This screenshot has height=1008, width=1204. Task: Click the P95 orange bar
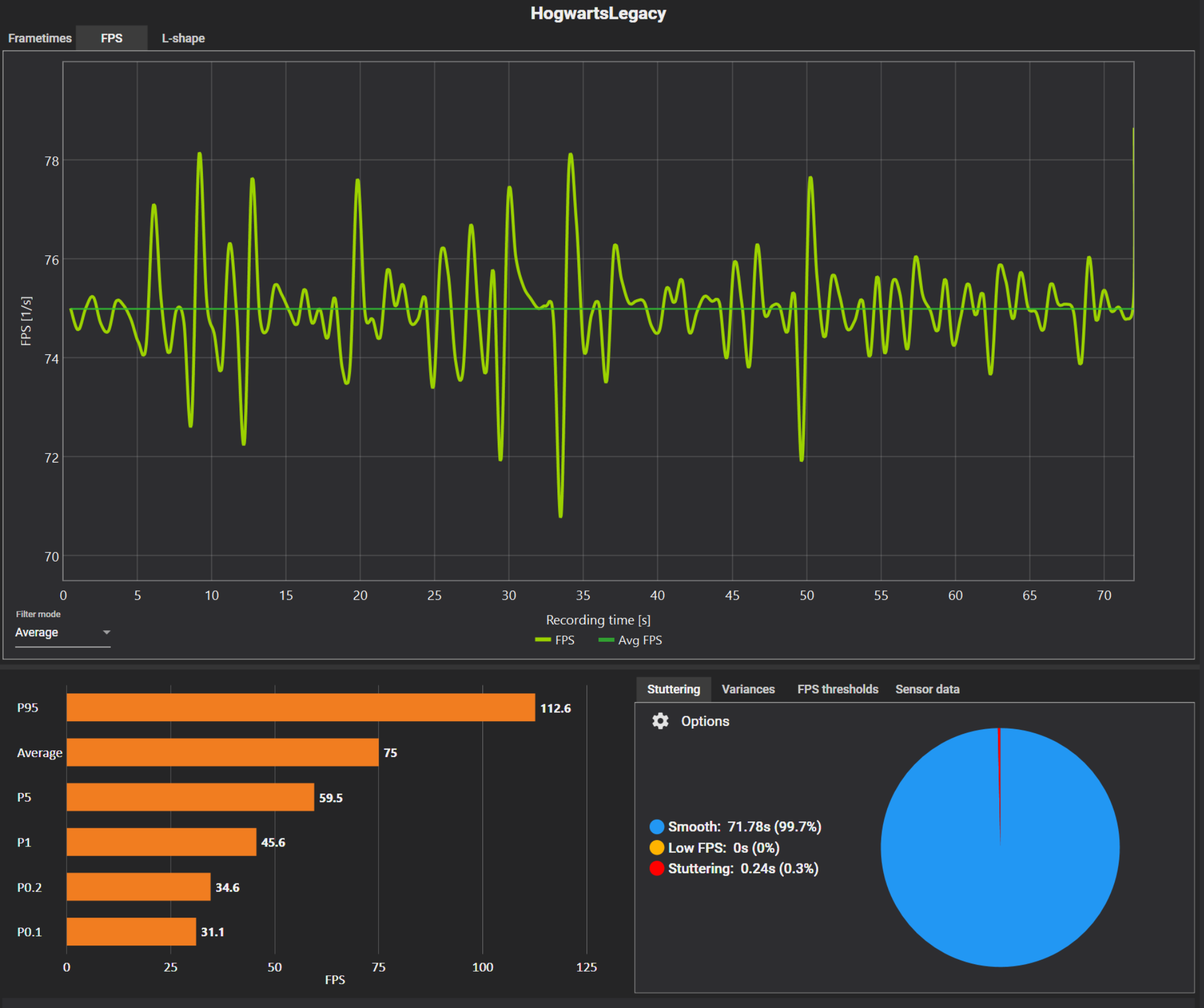(x=300, y=708)
